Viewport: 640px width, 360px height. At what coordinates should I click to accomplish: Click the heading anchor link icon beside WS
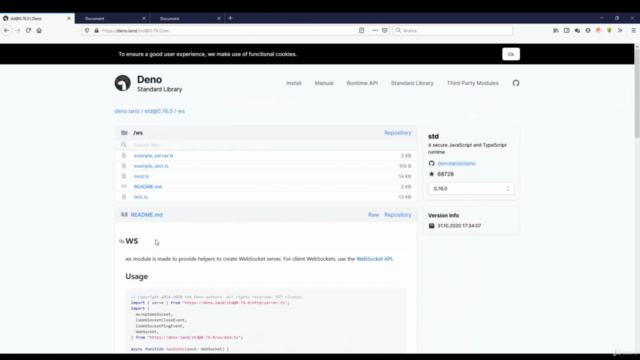tap(122, 241)
